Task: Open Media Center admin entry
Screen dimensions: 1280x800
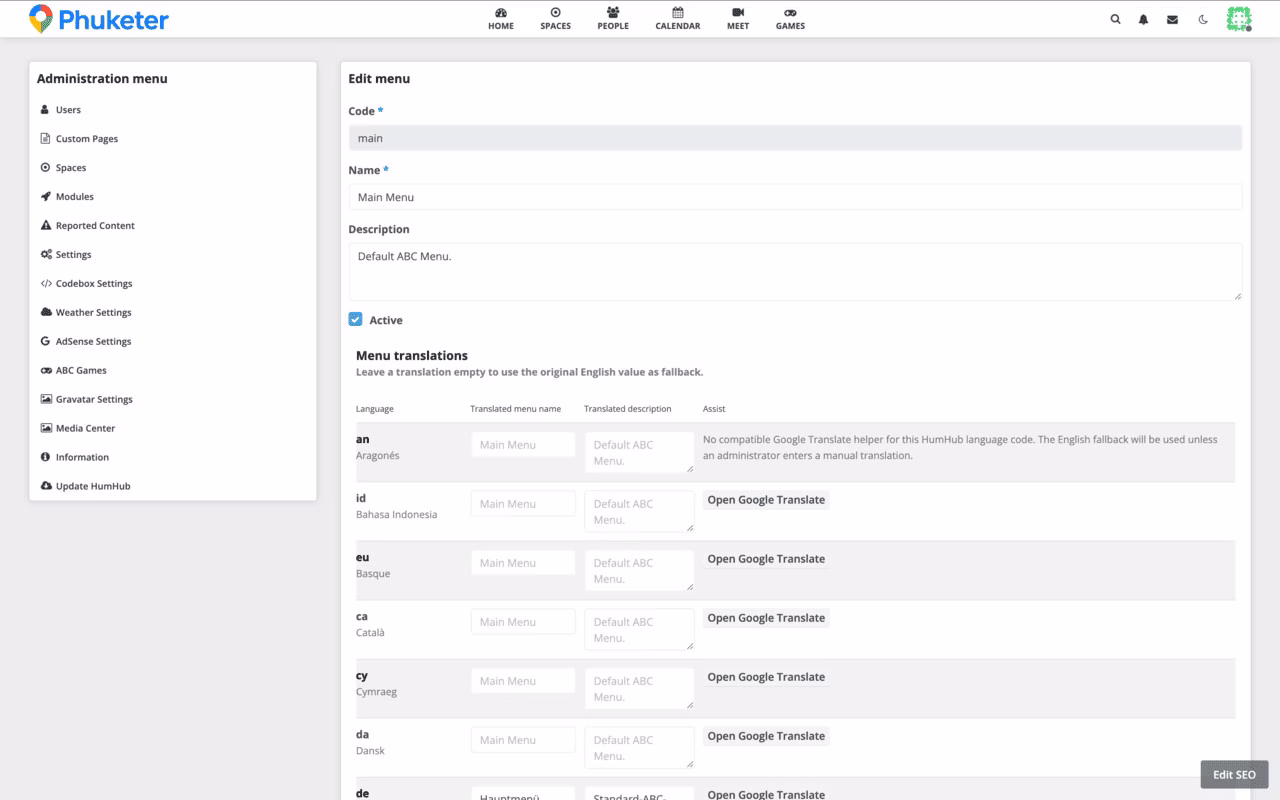Action: pos(173,429)
